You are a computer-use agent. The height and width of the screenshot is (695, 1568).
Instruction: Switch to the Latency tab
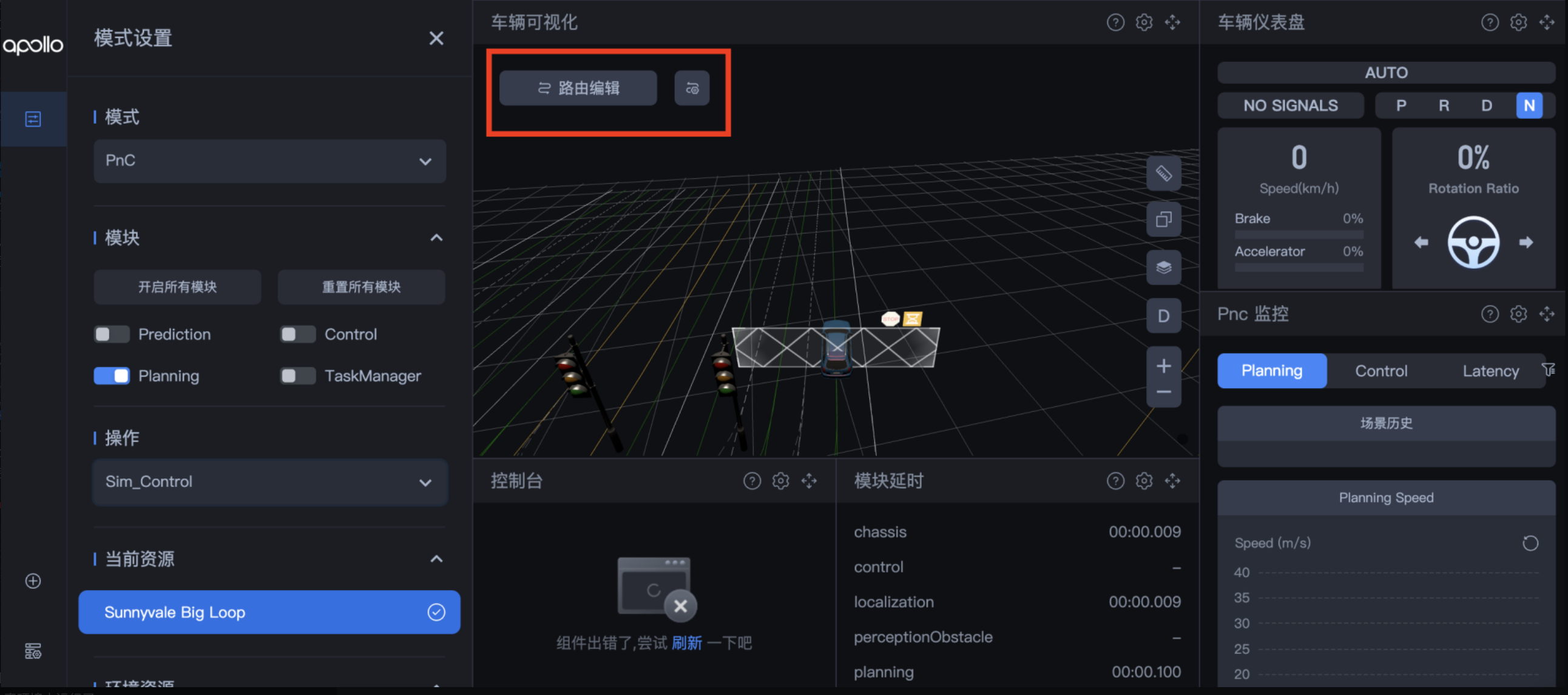[1490, 371]
